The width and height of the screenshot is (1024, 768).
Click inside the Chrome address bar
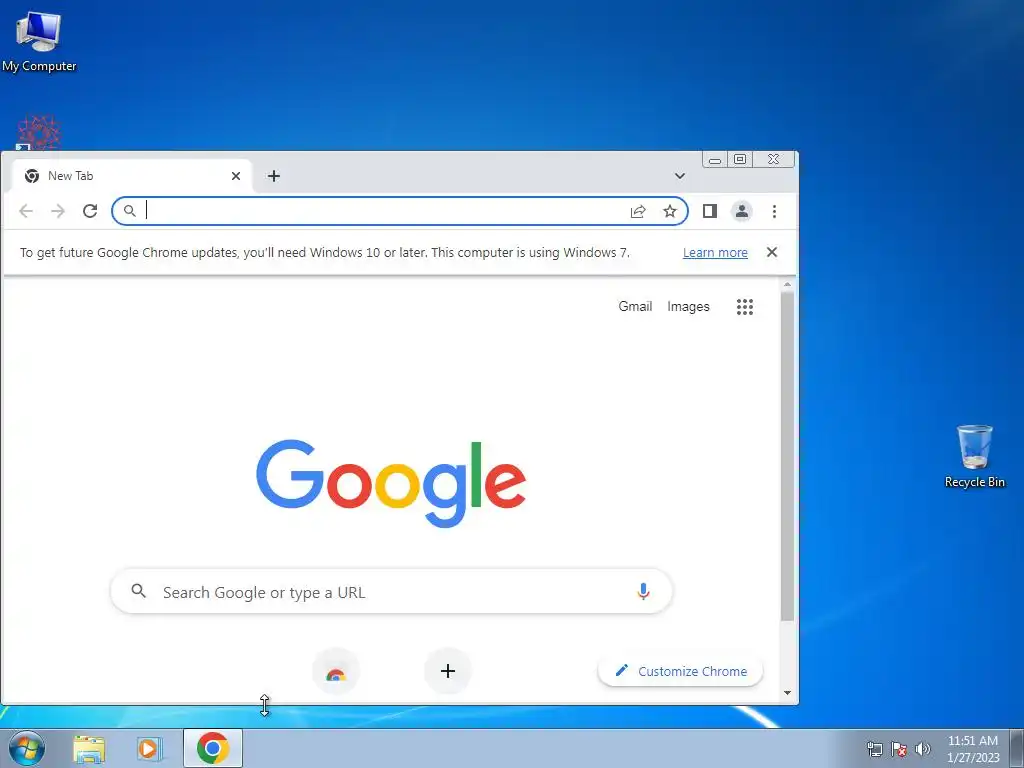400,211
